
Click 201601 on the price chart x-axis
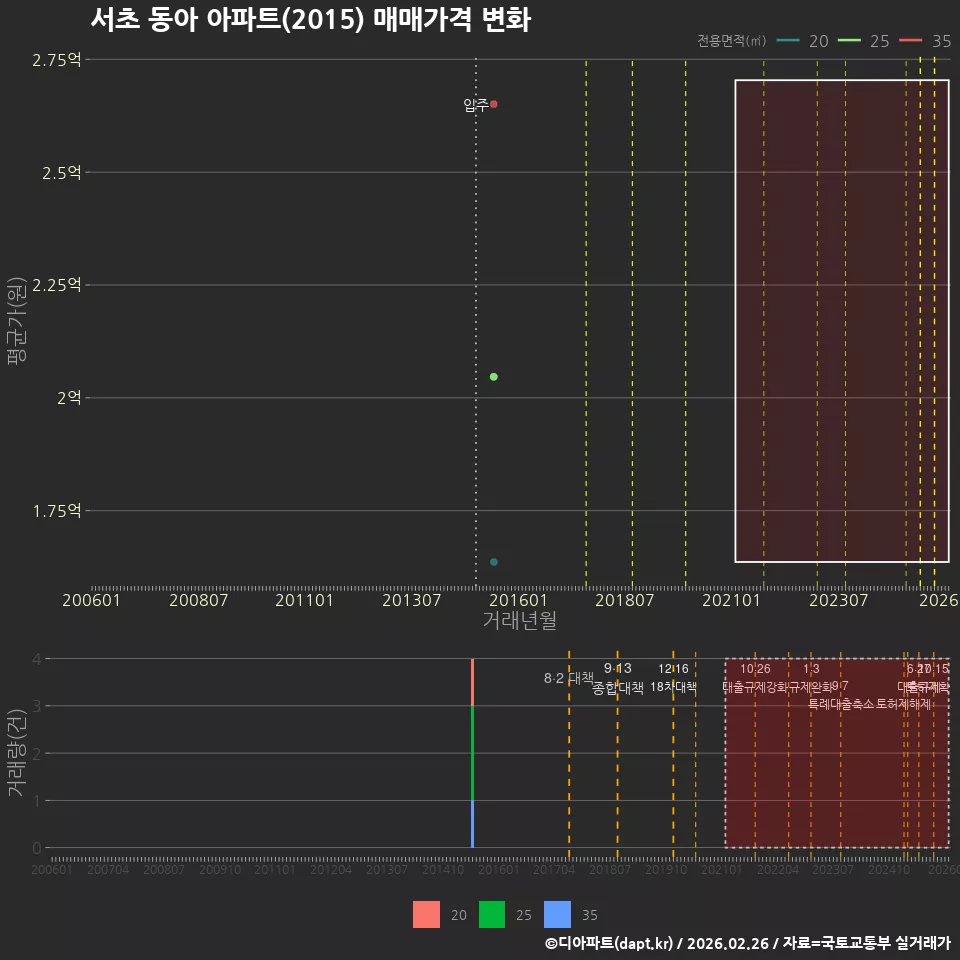tap(518, 600)
